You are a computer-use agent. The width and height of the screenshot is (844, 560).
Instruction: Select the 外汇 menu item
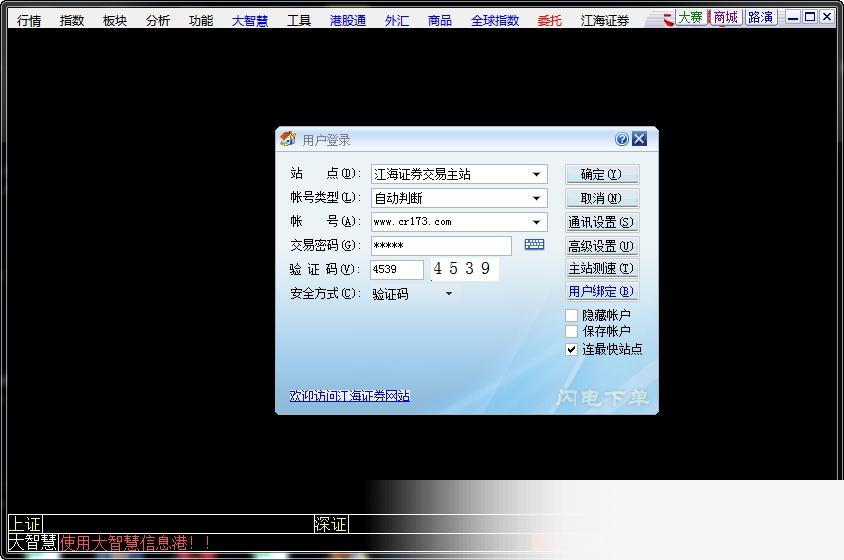tap(397, 20)
